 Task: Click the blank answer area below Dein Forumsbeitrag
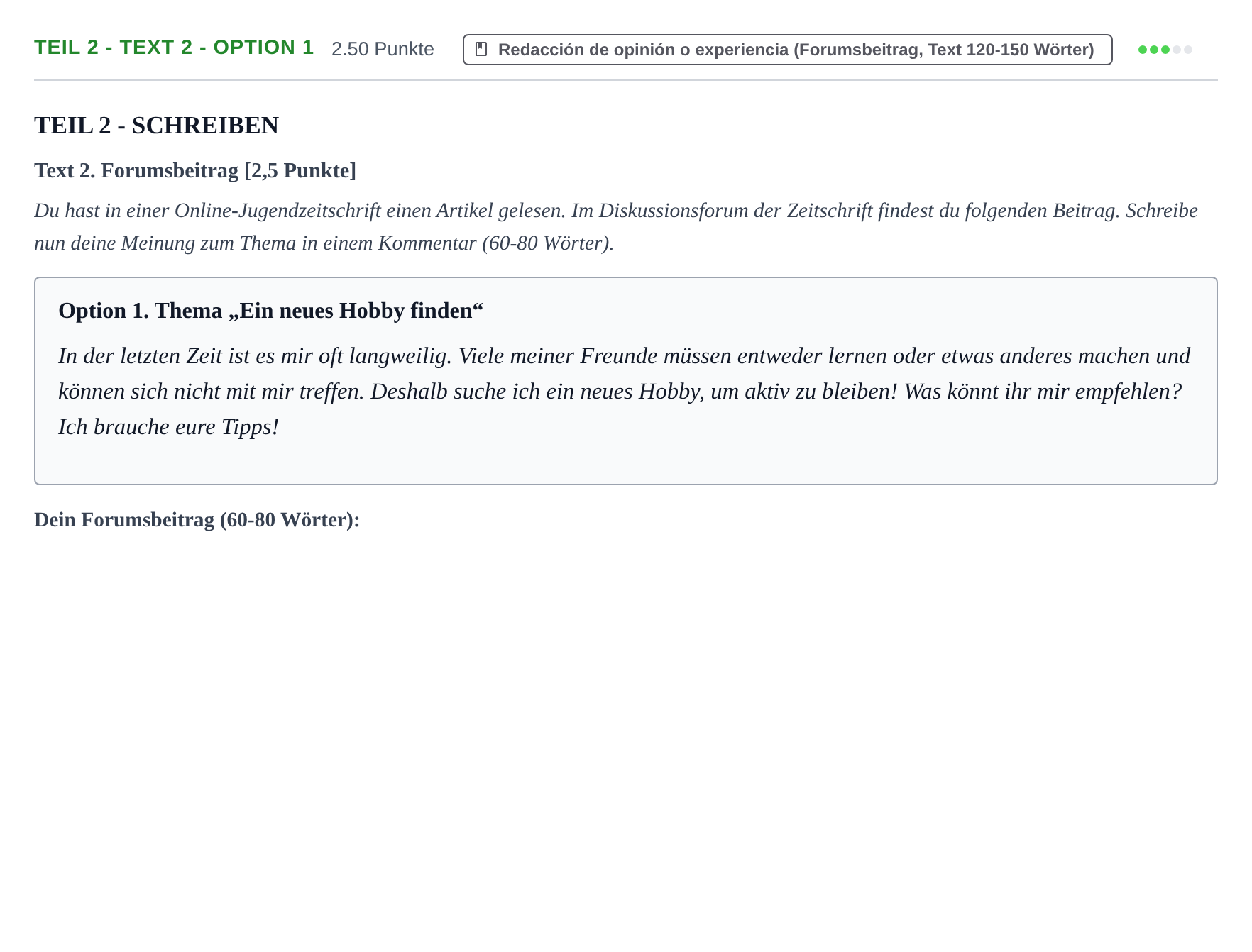coord(625,709)
